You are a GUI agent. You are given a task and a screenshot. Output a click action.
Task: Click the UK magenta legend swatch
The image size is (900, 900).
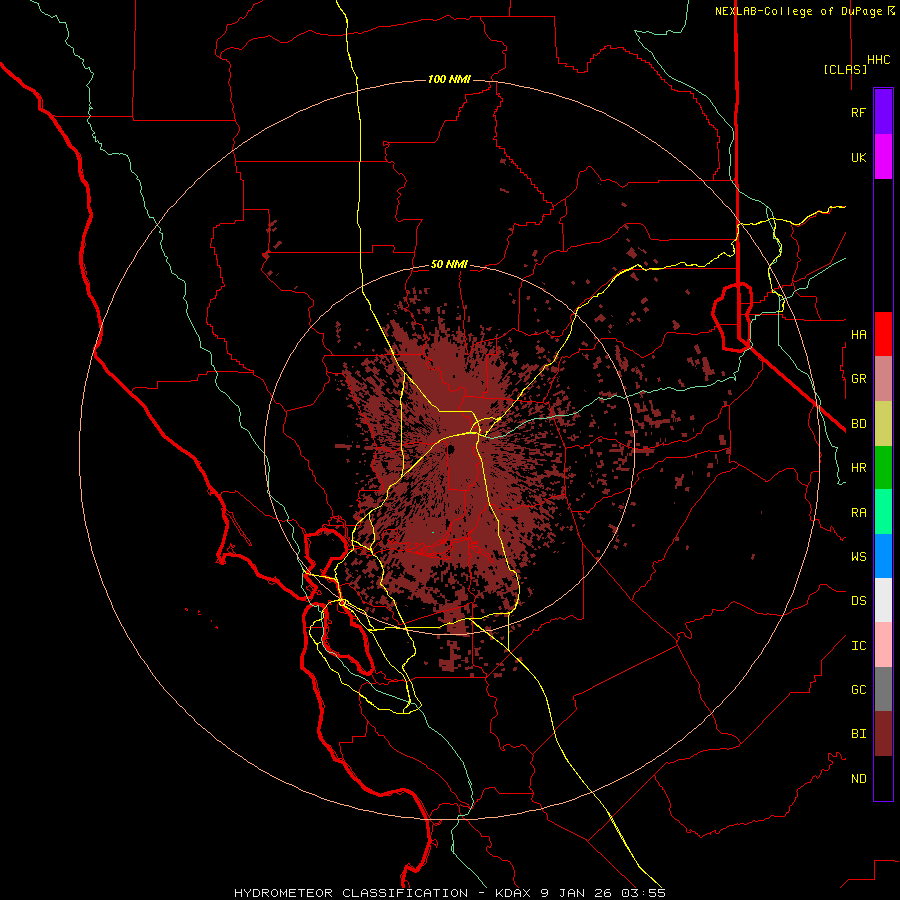tap(883, 157)
